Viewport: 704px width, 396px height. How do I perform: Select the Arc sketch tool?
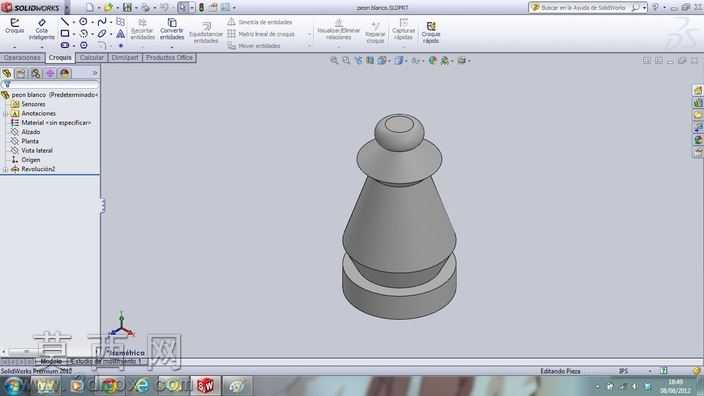[84, 33]
